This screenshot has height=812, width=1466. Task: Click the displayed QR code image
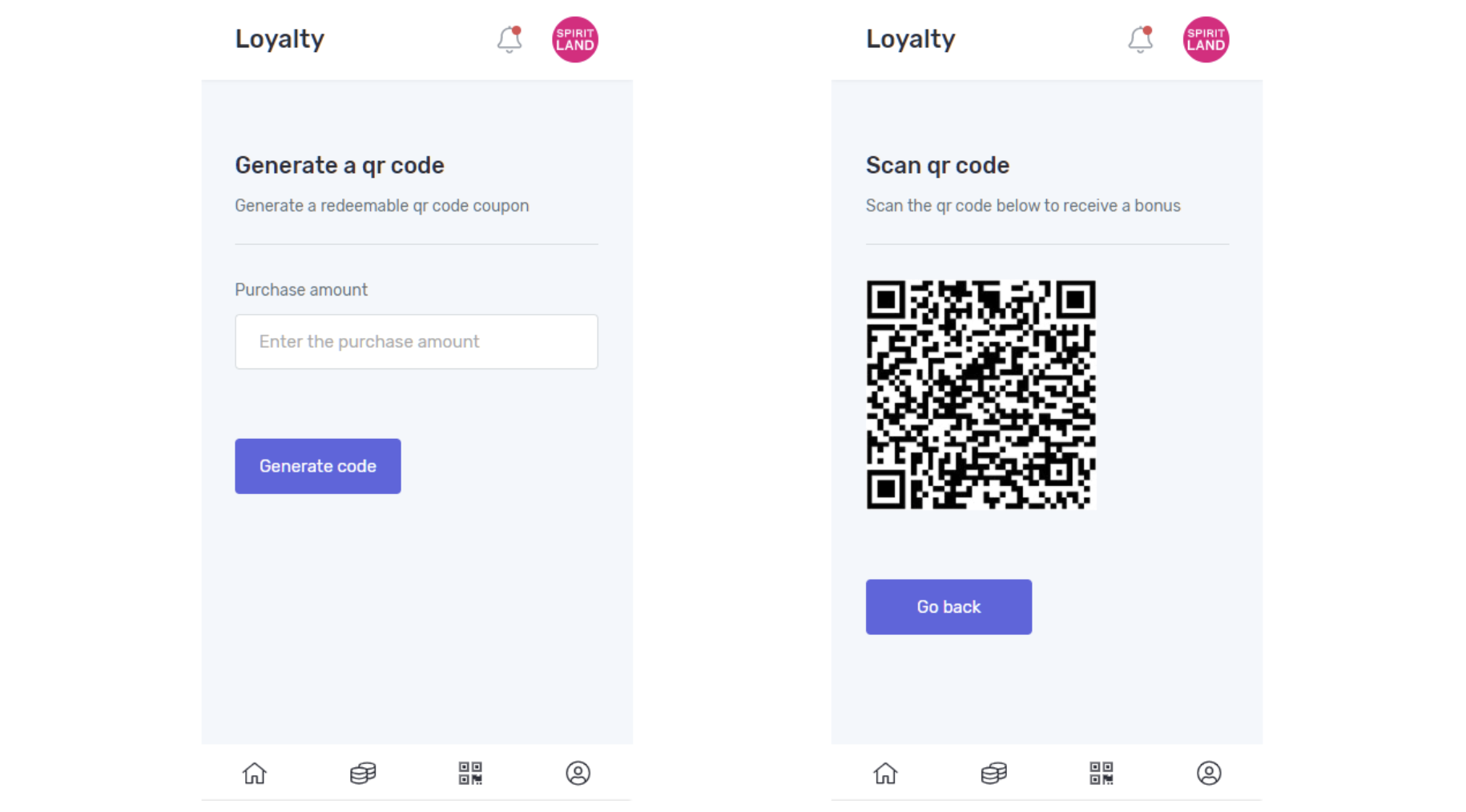click(981, 395)
